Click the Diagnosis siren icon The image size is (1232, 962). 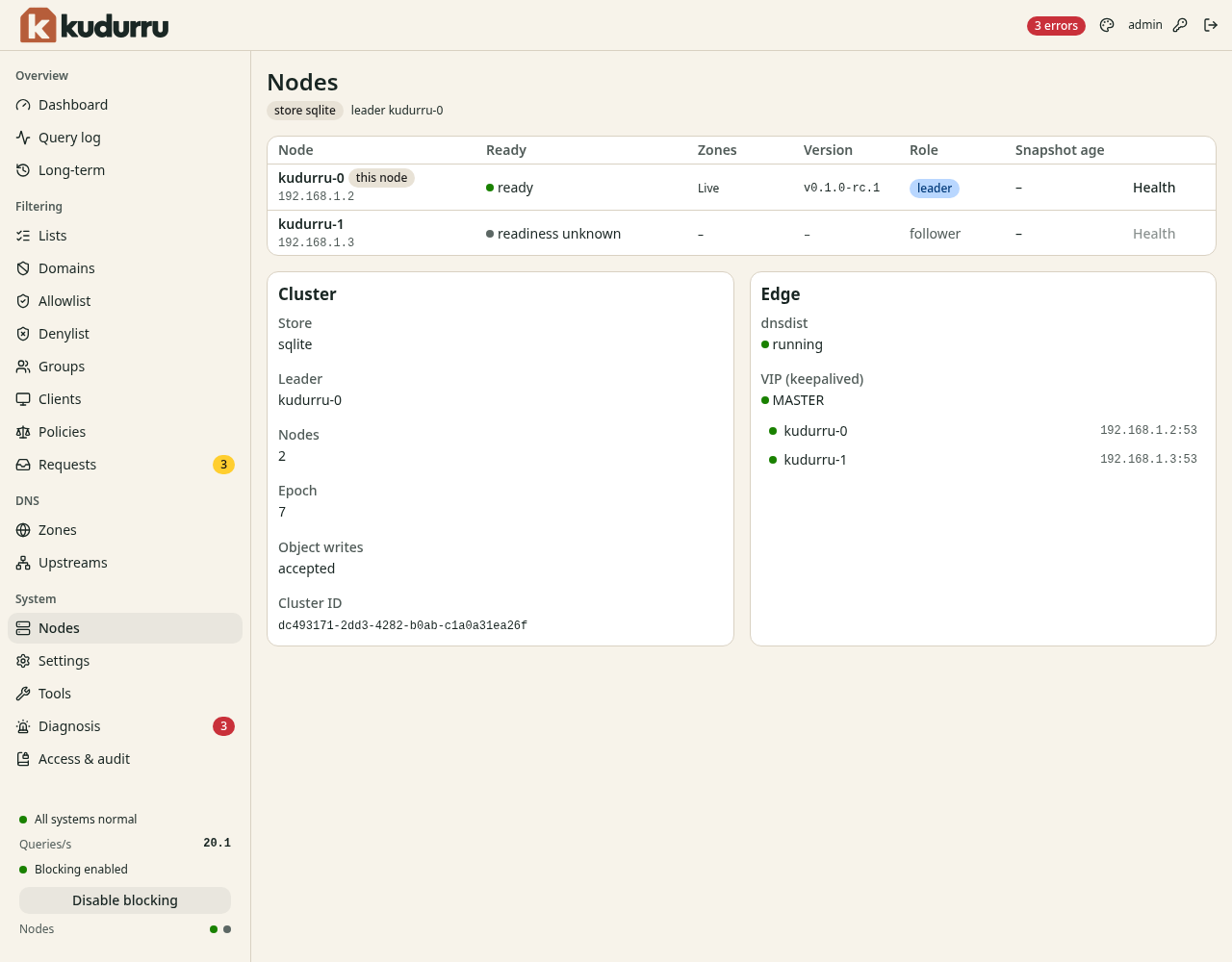click(23, 726)
